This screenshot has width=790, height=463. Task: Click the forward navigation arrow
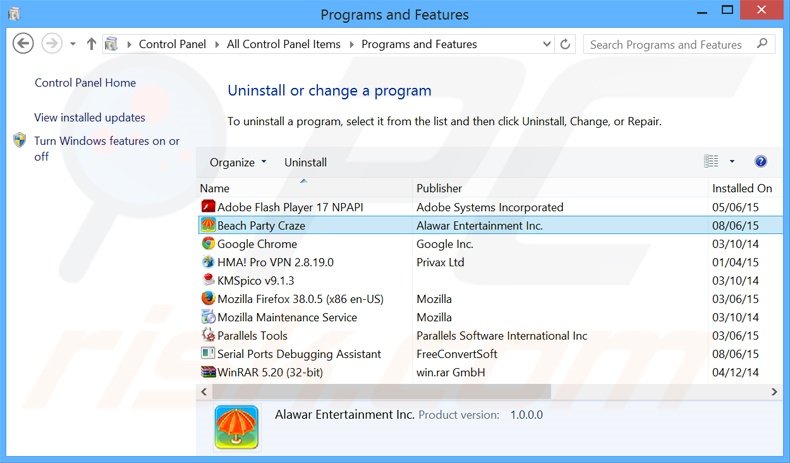tap(51, 43)
